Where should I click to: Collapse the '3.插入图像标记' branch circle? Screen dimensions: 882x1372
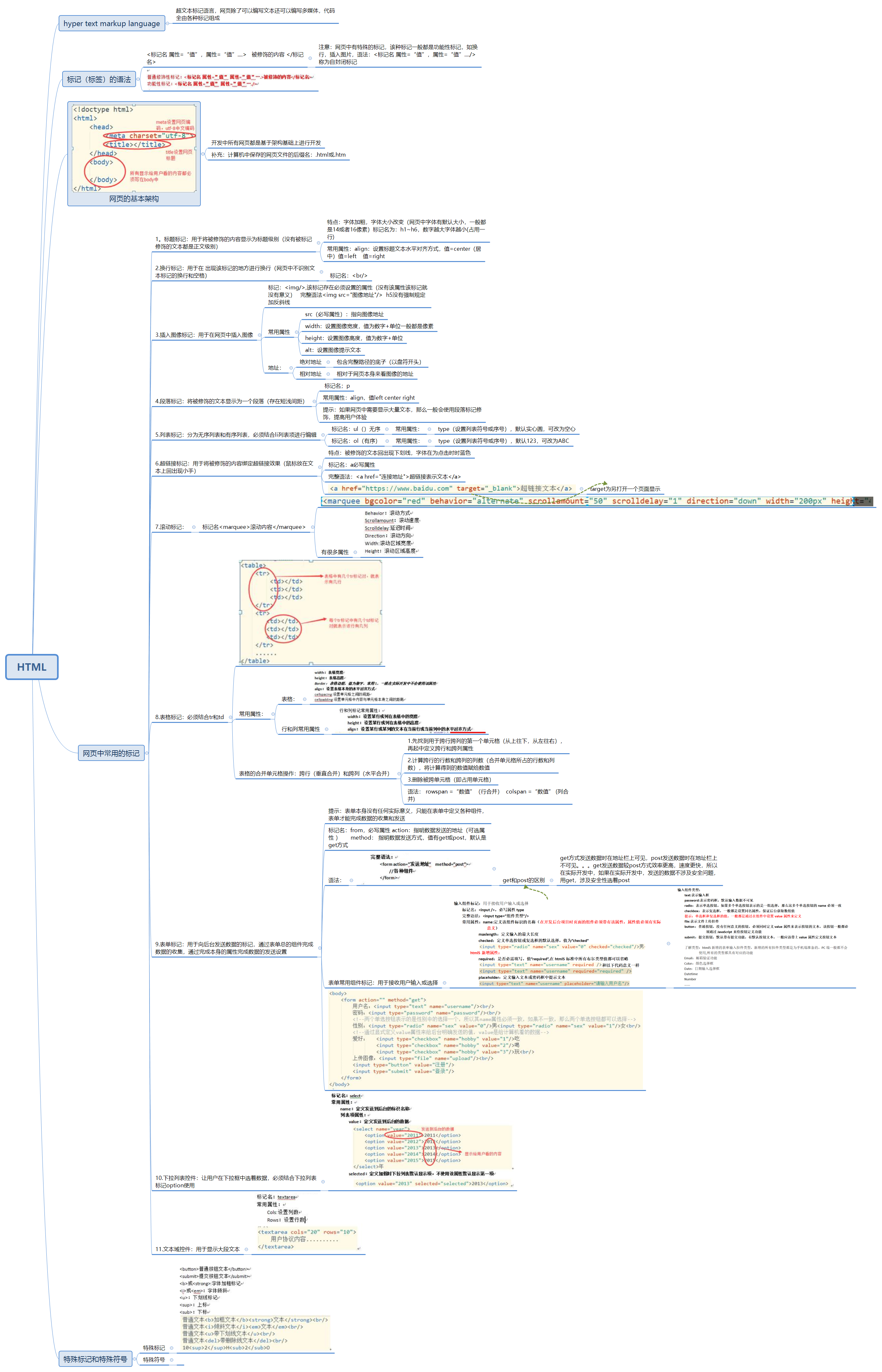[259, 335]
